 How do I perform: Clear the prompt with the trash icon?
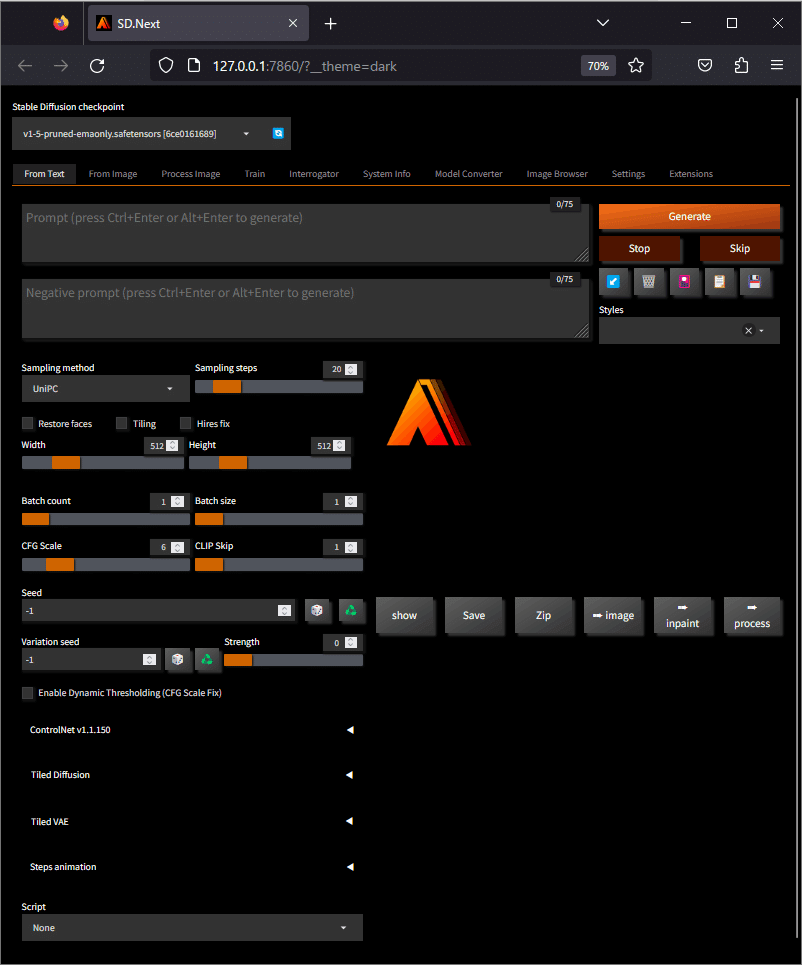[648, 282]
